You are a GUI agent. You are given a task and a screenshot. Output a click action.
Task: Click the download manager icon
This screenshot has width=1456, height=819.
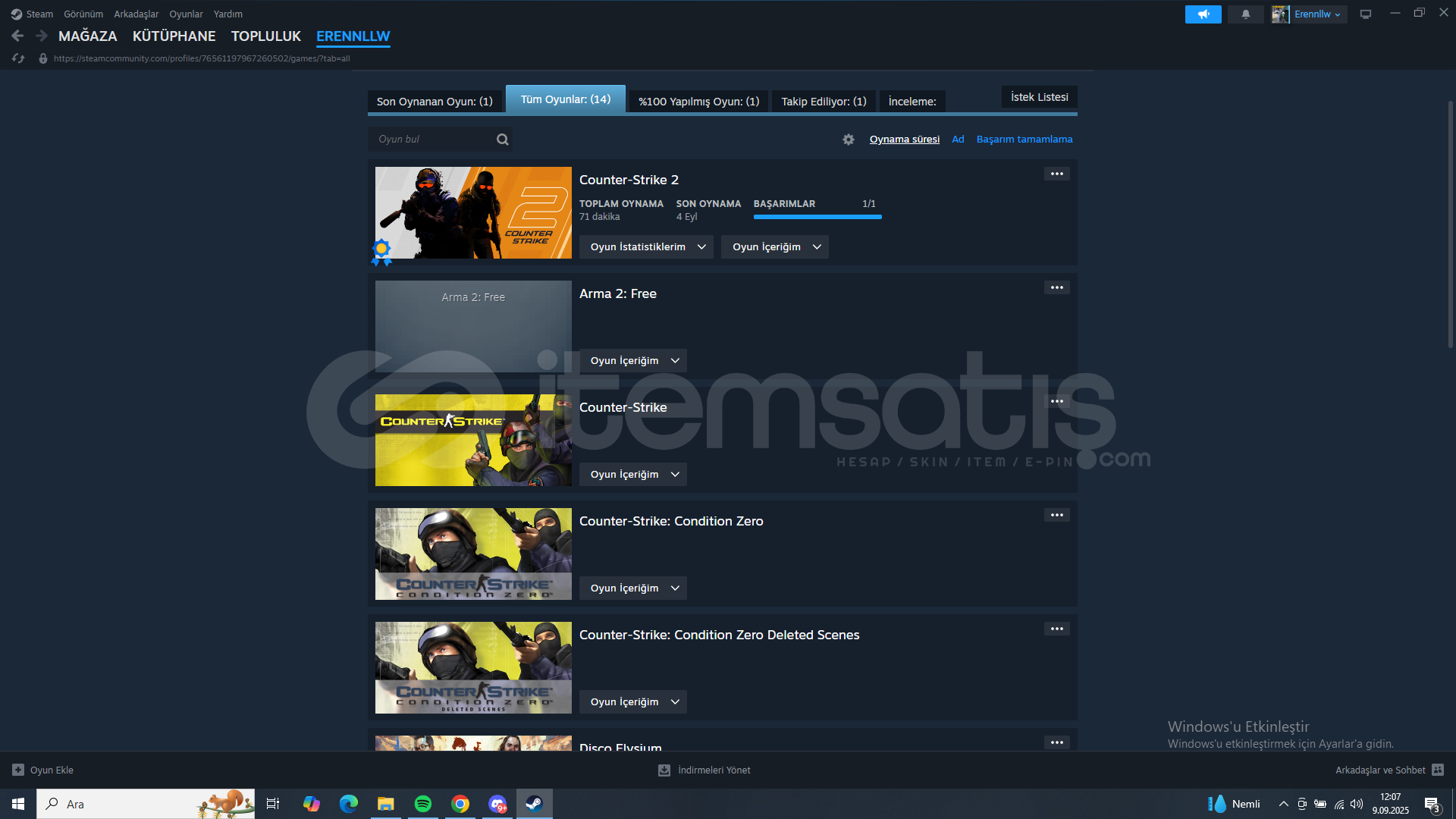click(x=664, y=770)
